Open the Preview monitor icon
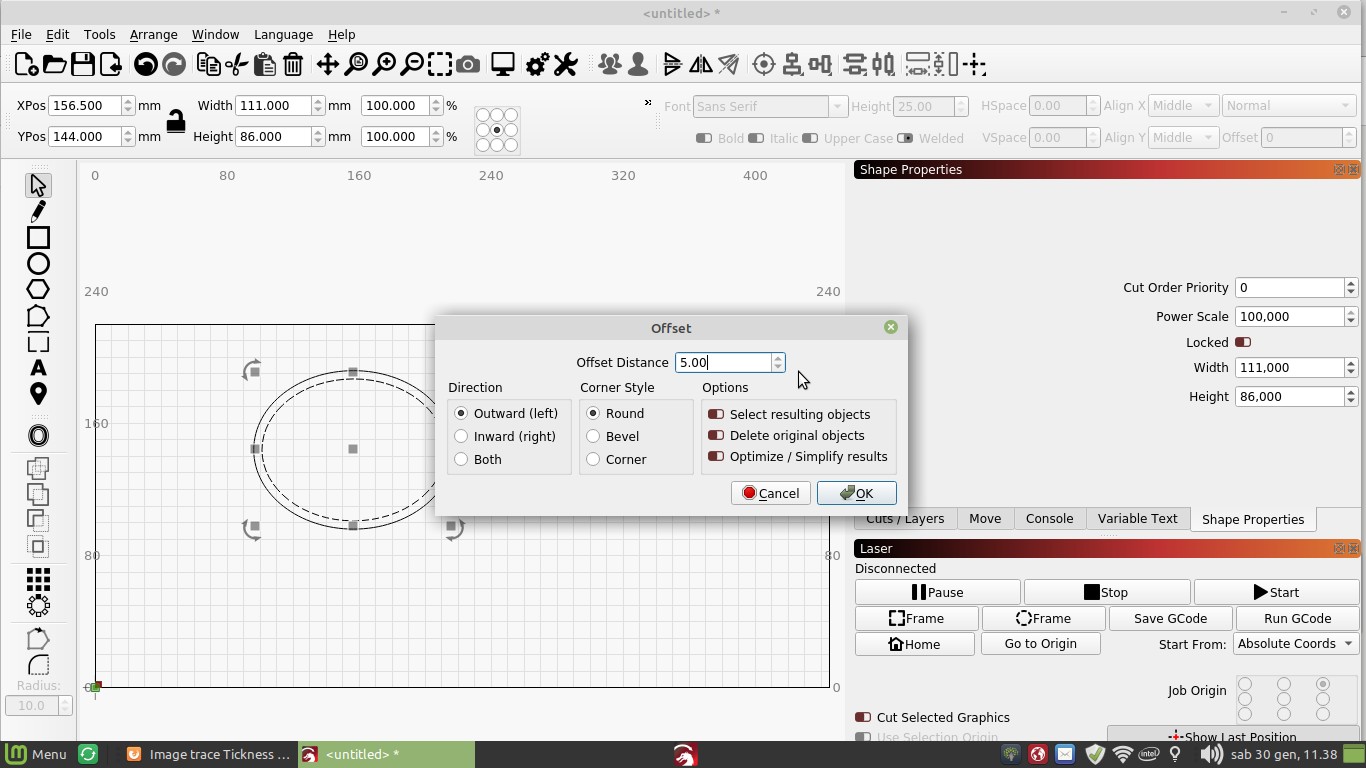This screenshot has height=768, width=1366. point(503,65)
